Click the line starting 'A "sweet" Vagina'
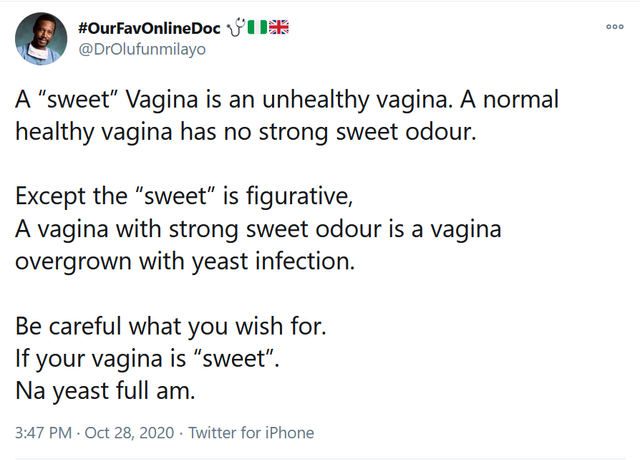Image resolution: width=640 pixels, height=460 pixels. 287,100
